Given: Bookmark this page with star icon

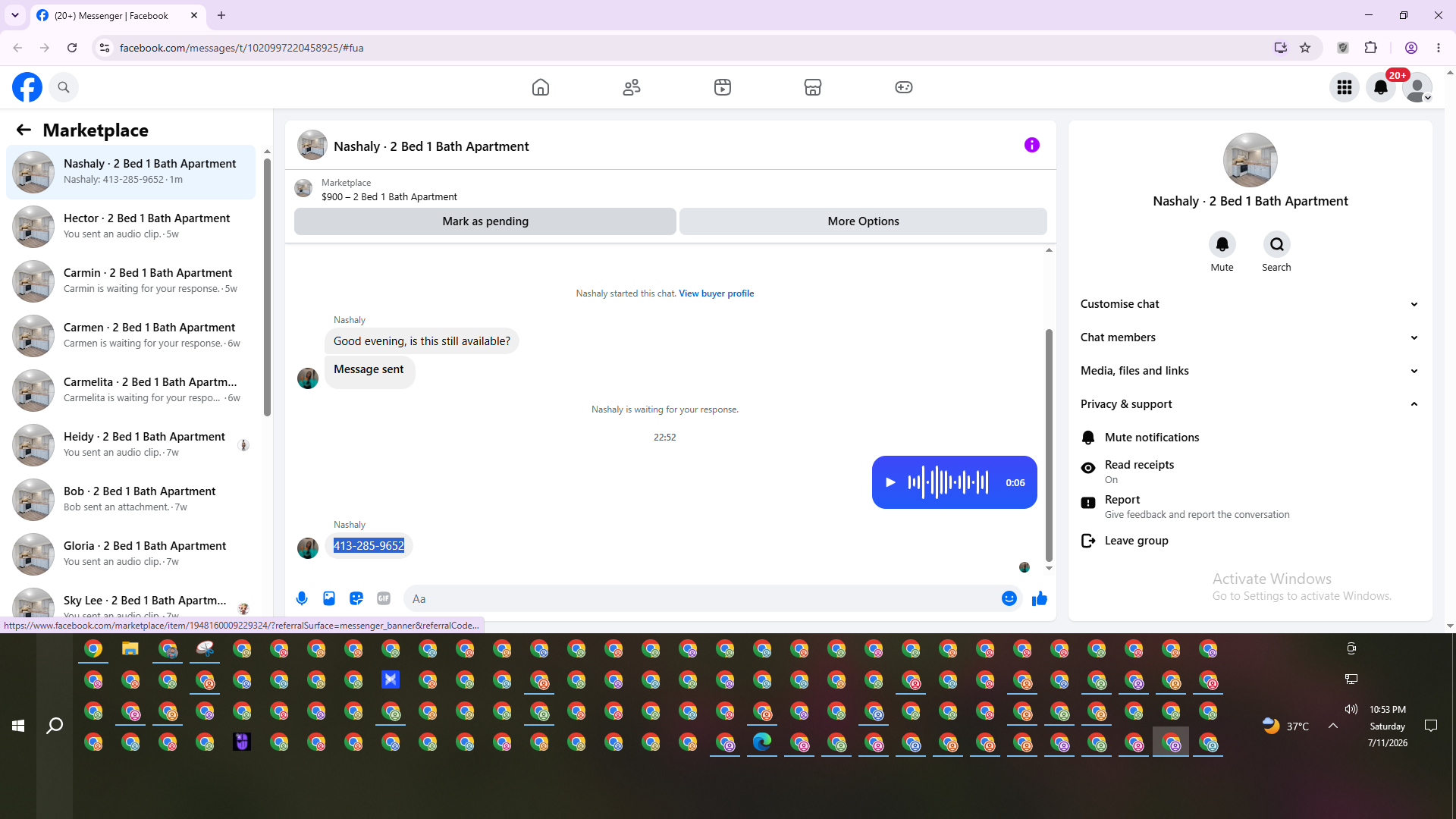Looking at the screenshot, I should (1305, 48).
